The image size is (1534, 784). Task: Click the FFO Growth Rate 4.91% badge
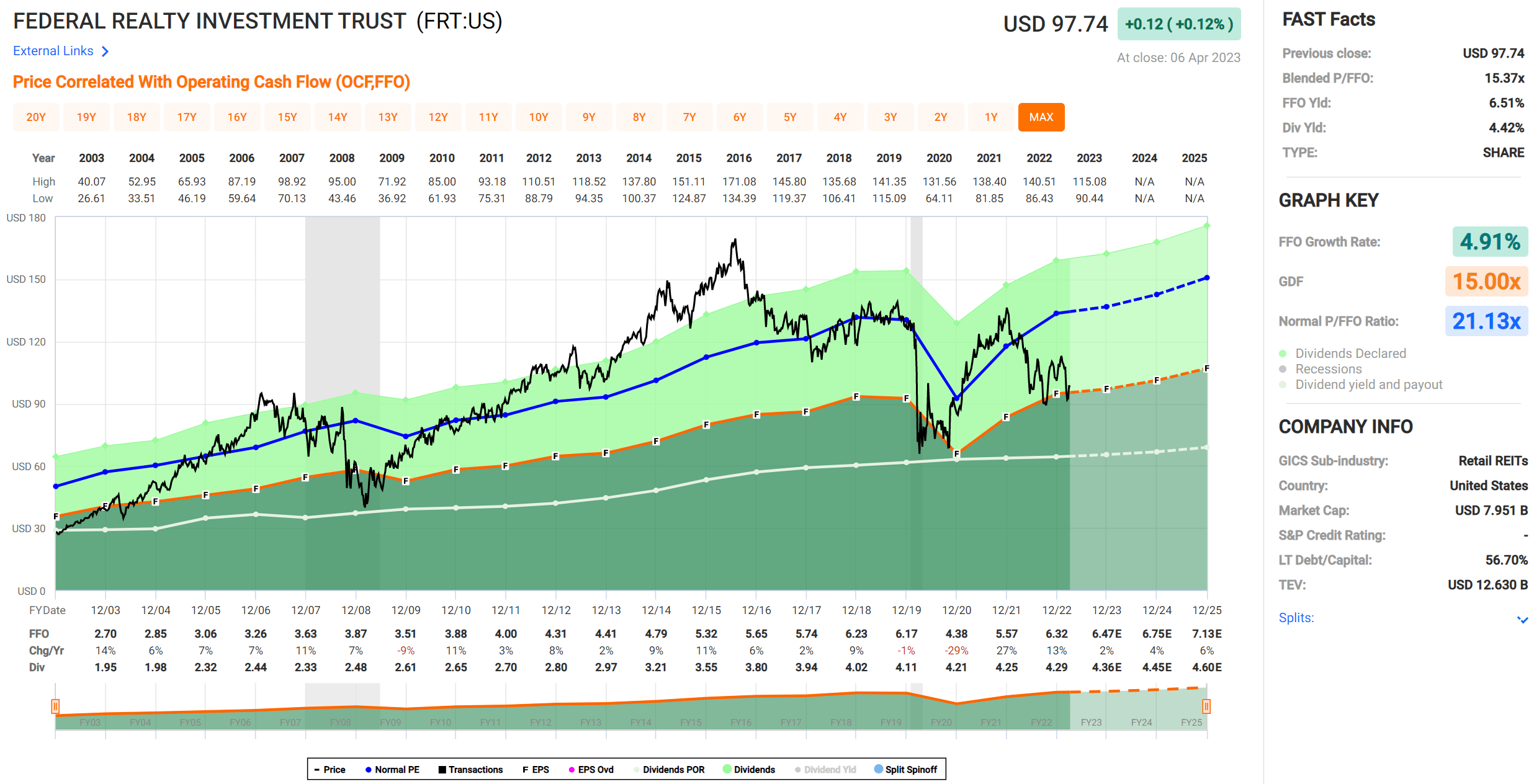pyautogui.click(x=1489, y=242)
